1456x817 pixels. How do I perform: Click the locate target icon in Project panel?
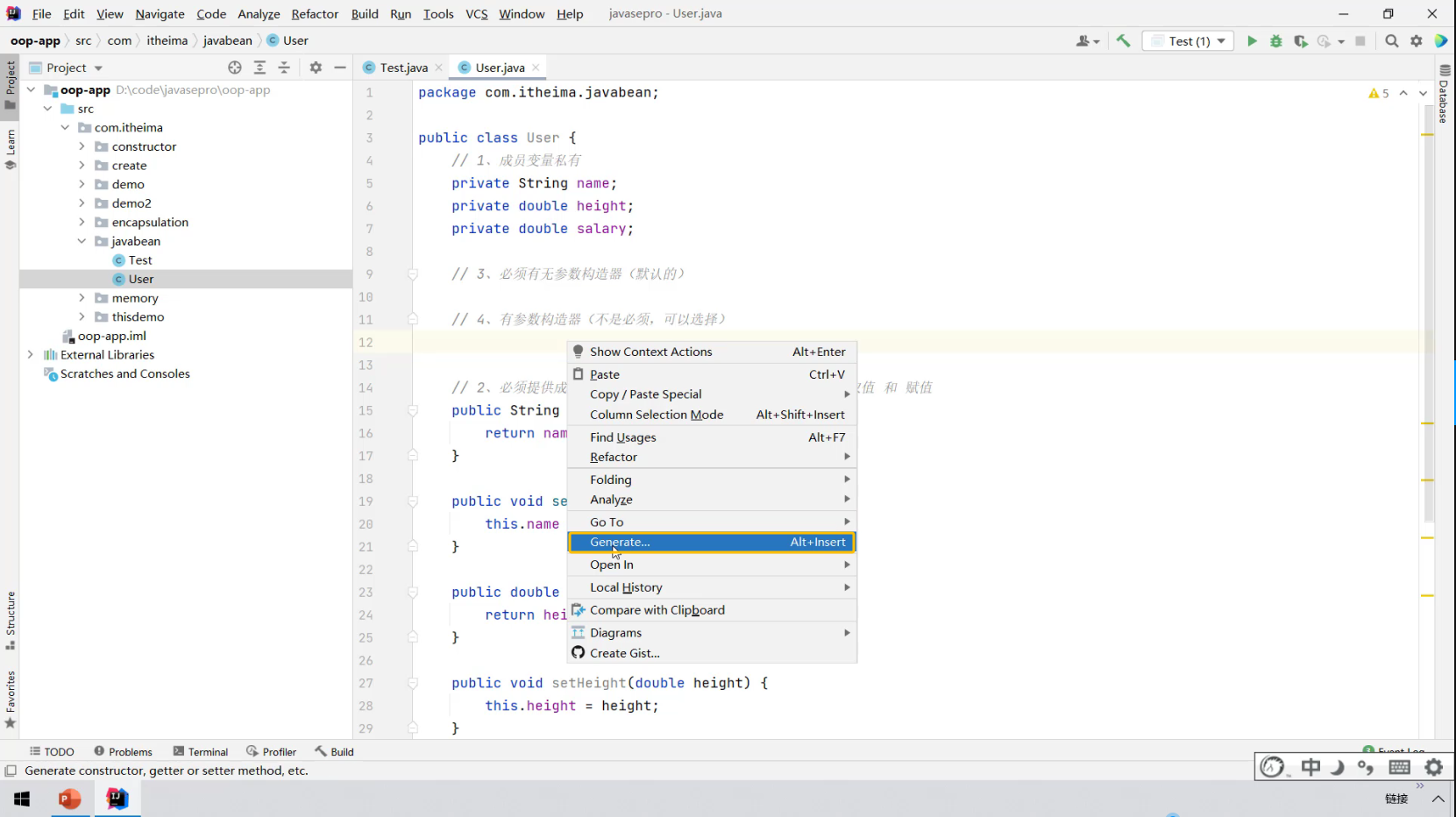click(x=234, y=67)
